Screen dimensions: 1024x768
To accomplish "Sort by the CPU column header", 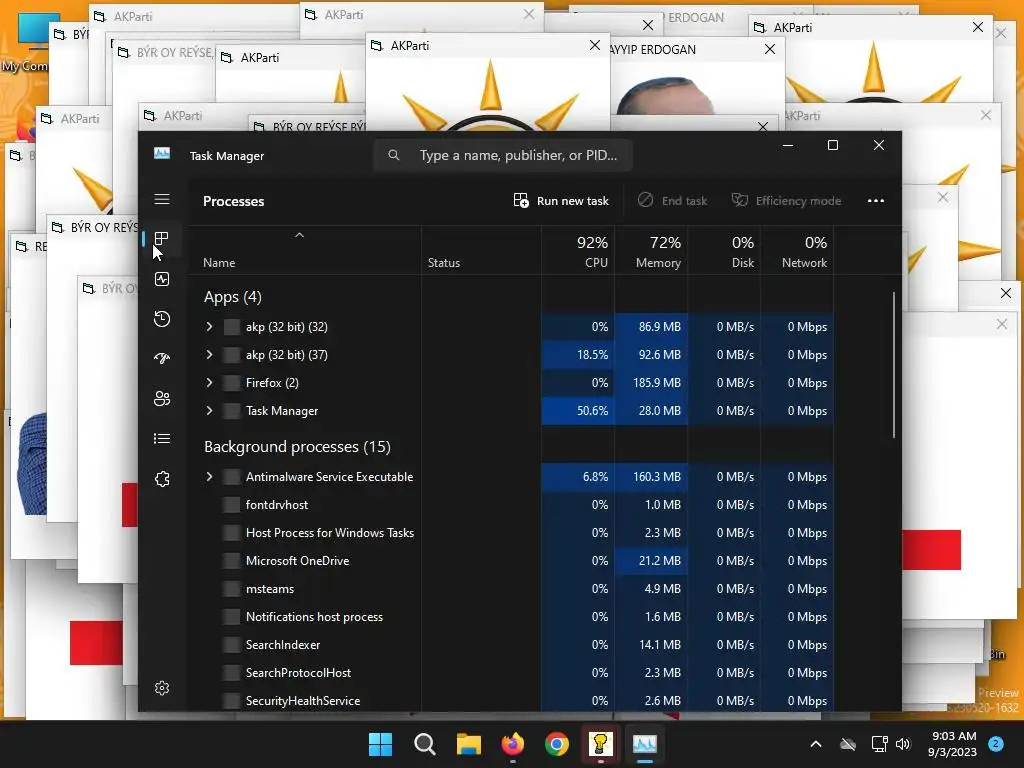I will [578, 251].
